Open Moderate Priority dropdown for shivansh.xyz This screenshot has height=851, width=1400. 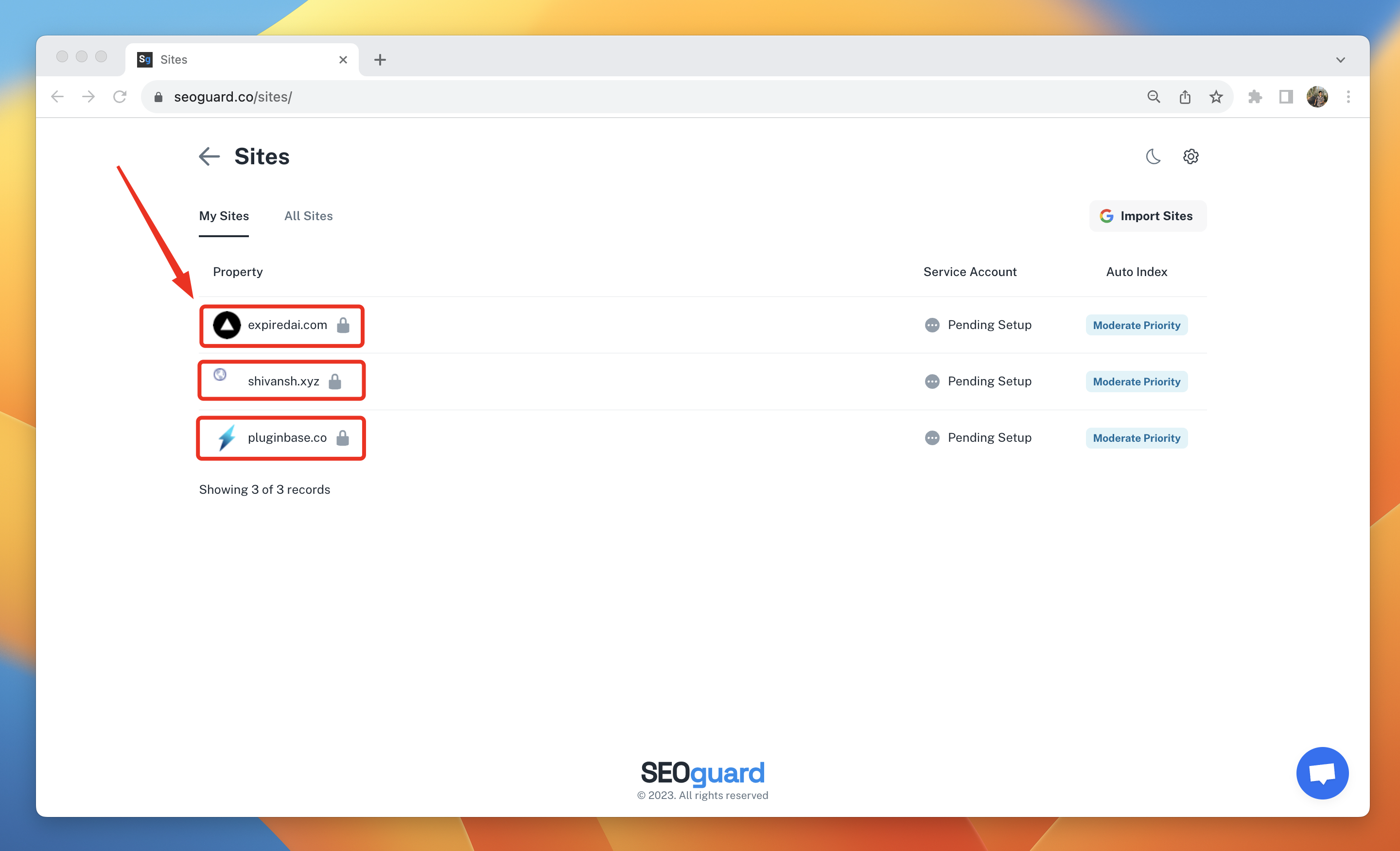pos(1137,381)
